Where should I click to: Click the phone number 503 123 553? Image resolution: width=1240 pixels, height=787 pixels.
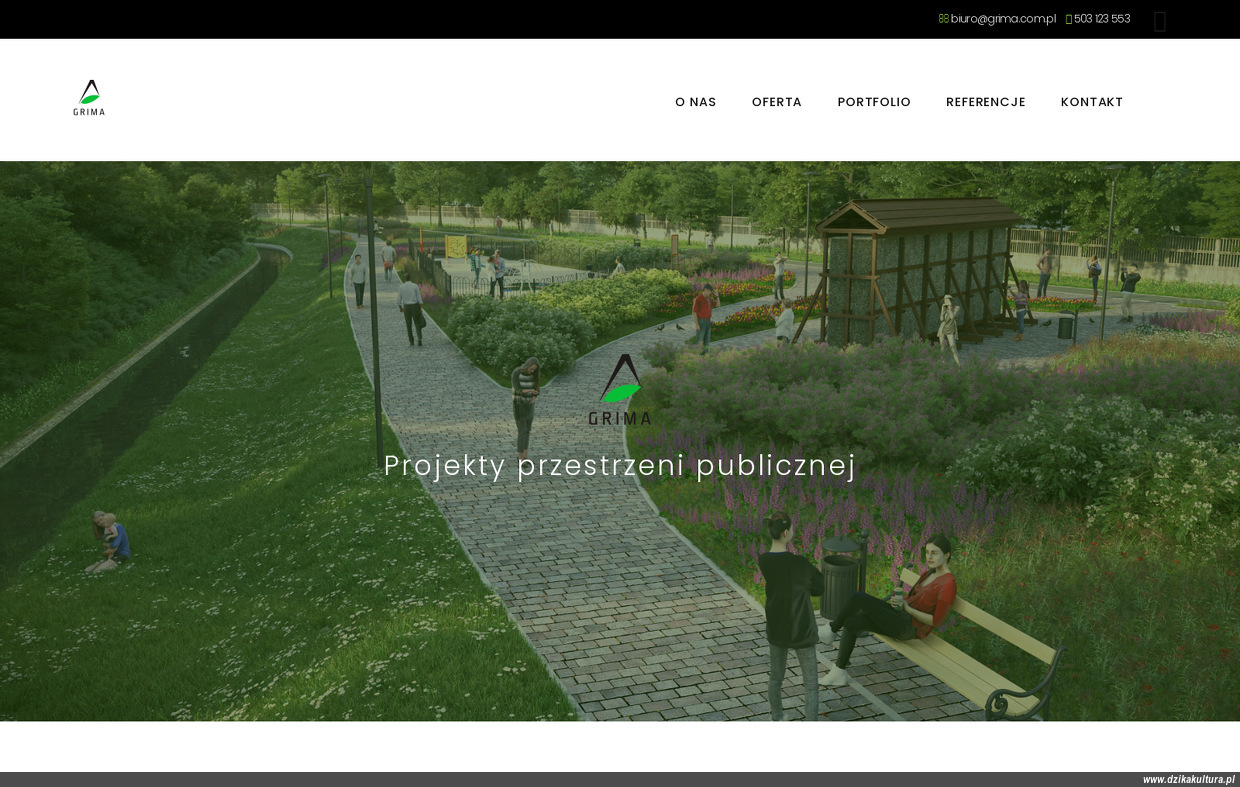point(1102,19)
